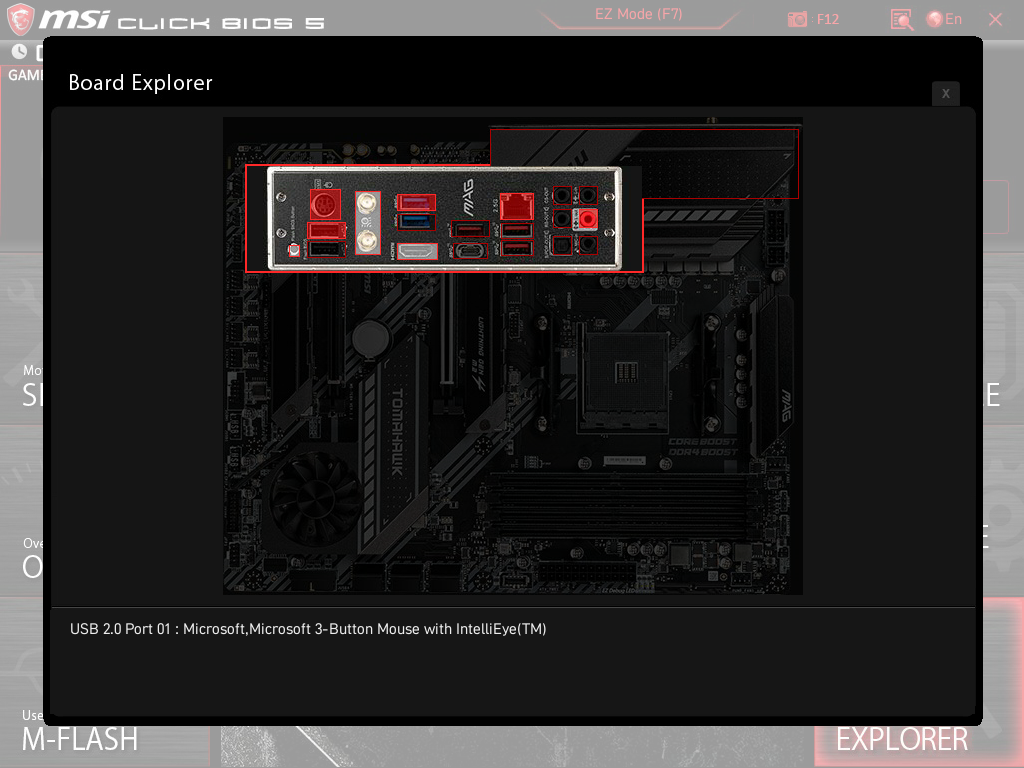Change language via the En globe icon

(944, 19)
